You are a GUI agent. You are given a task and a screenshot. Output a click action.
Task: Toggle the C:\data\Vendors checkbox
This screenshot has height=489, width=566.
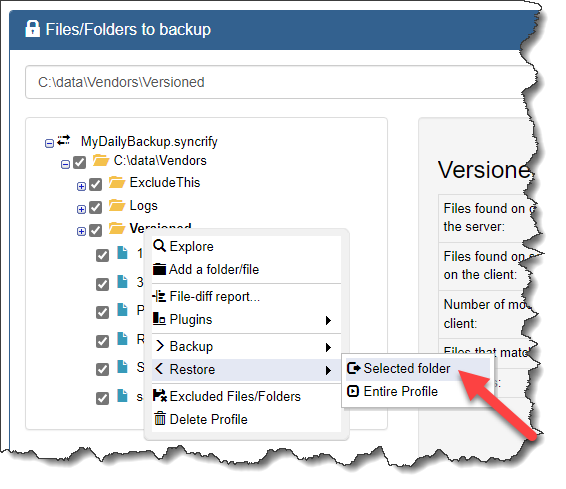79,162
